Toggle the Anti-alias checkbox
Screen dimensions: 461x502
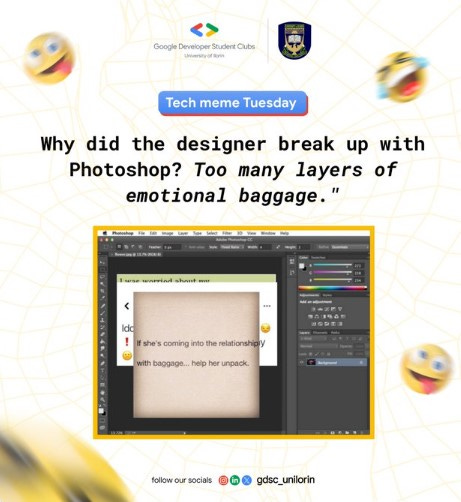point(186,247)
